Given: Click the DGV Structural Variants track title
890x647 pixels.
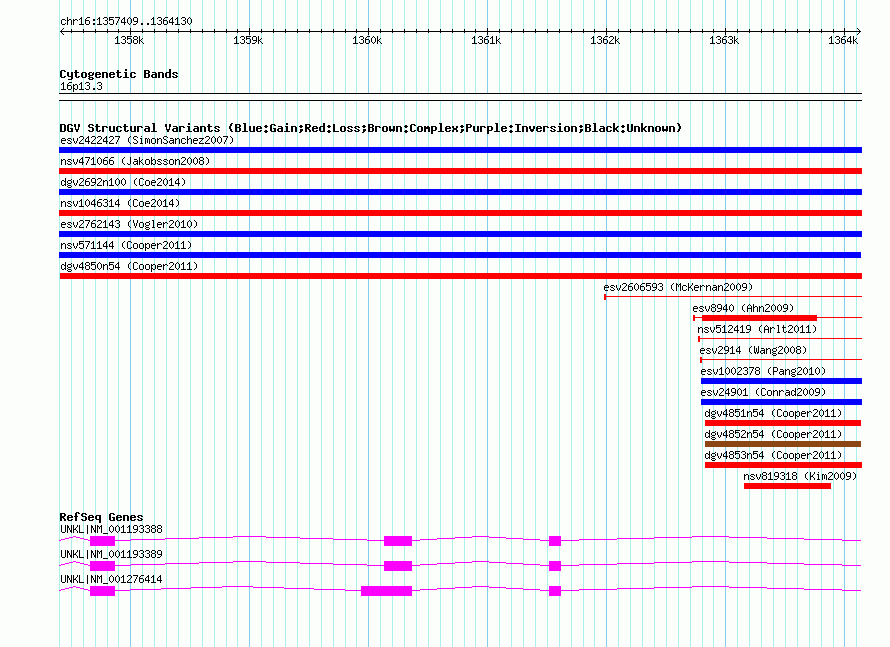Looking at the screenshot, I should click(370, 128).
